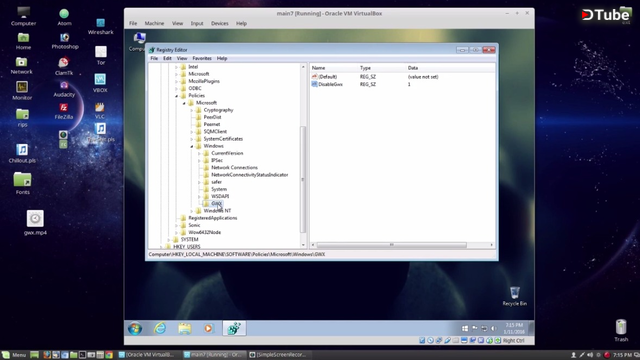The height and width of the screenshot is (360, 640).
Task: Collapse the Policies registry key
Action: point(177,96)
